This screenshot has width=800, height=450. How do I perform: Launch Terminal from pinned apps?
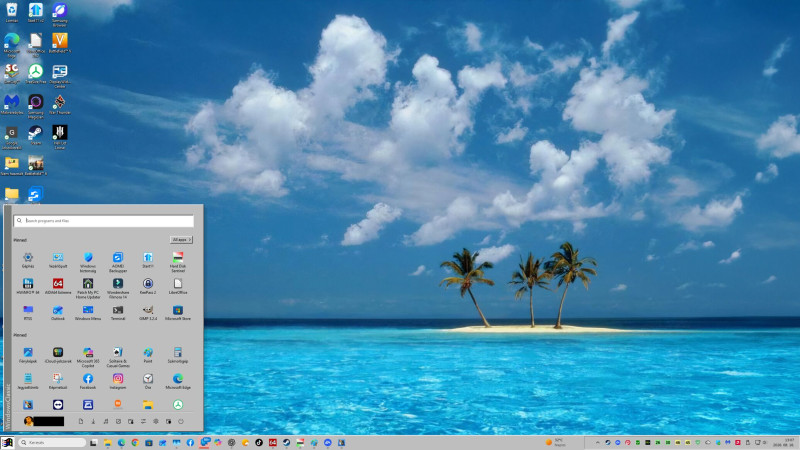(118, 313)
